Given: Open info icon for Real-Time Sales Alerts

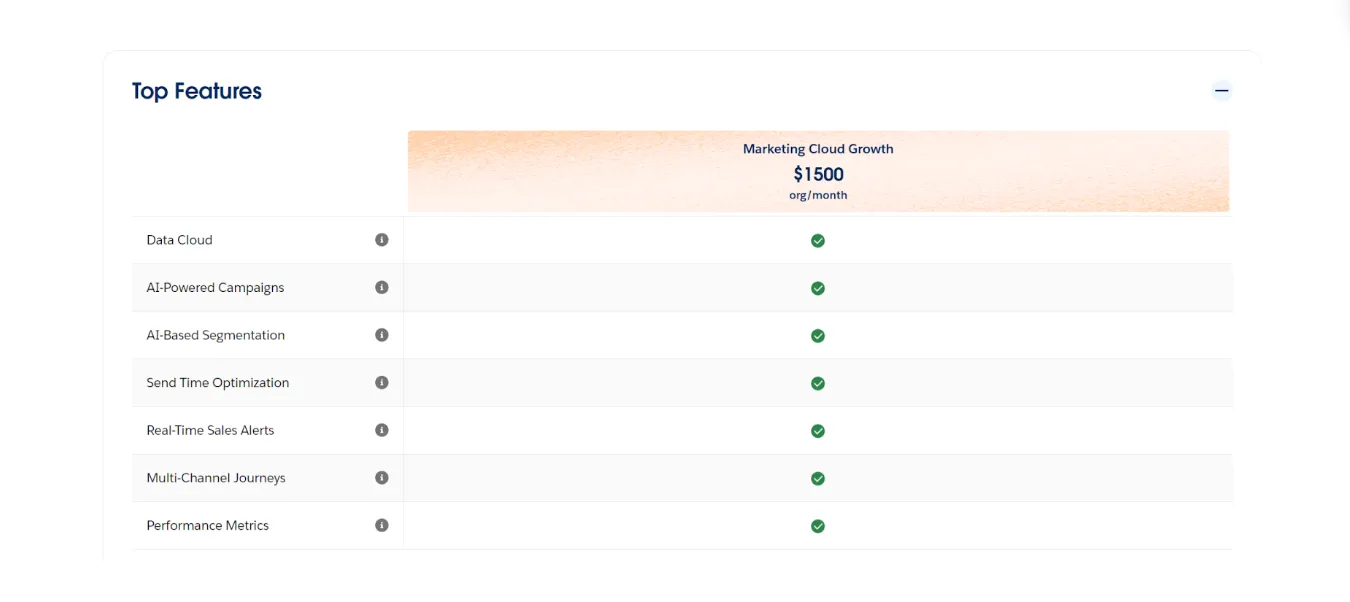Looking at the screenshot, I should click(x=381, y=430).
